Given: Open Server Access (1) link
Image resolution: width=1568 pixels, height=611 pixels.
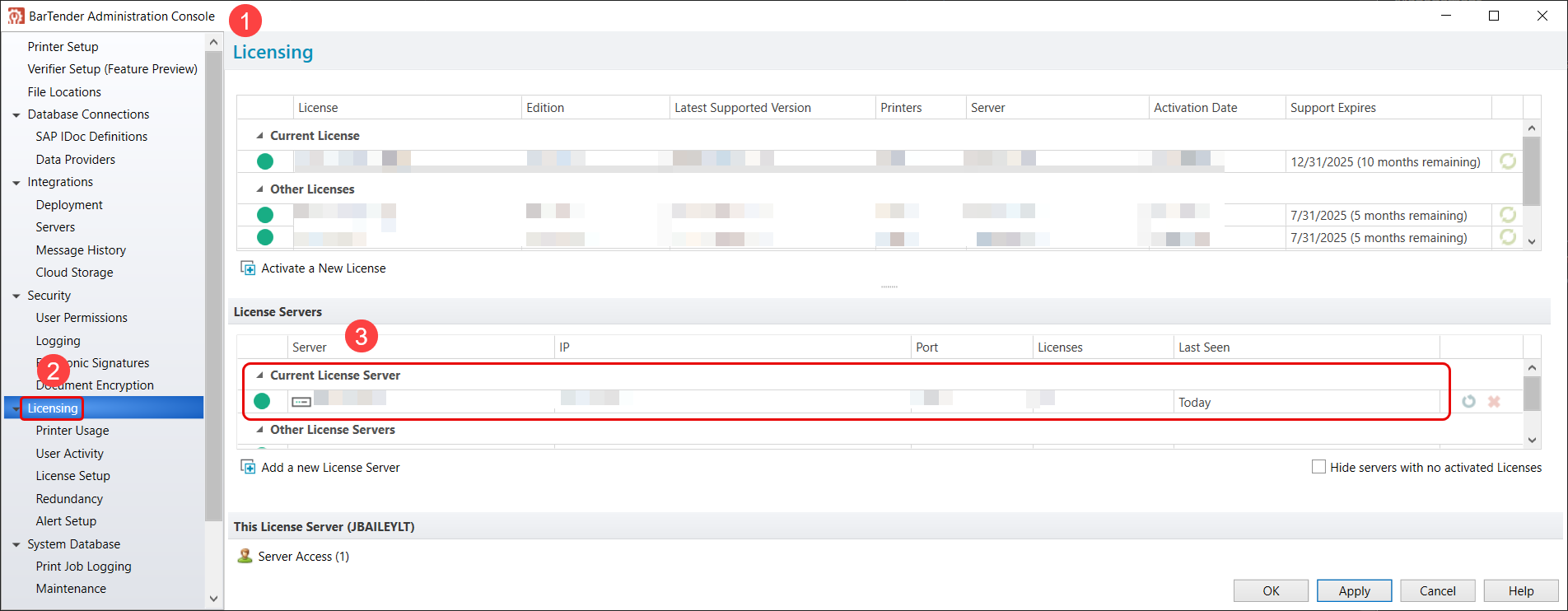Looking at the screenshot, I should [x=304, y=557].
